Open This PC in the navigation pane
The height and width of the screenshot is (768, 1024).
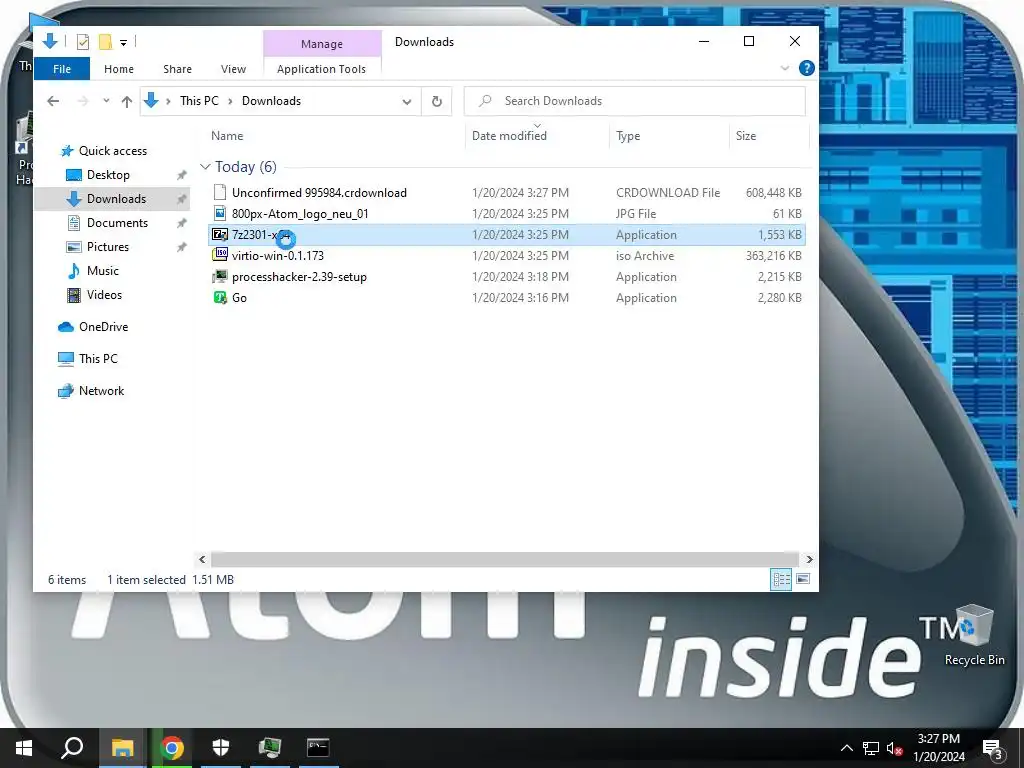click(98, 359)
